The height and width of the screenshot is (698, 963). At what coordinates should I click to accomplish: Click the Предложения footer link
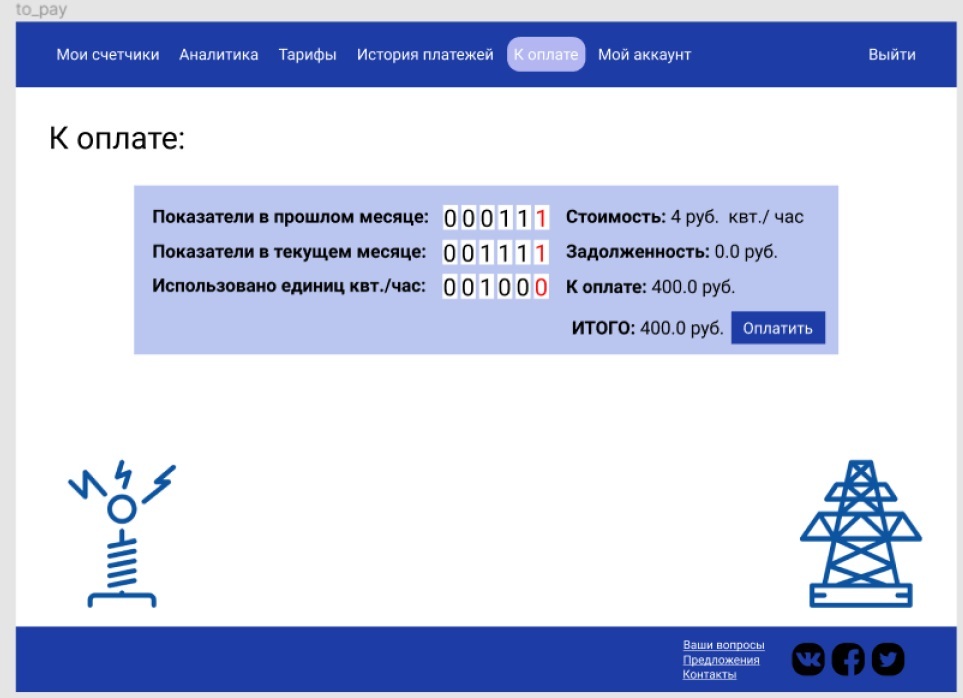coord(720,660)
